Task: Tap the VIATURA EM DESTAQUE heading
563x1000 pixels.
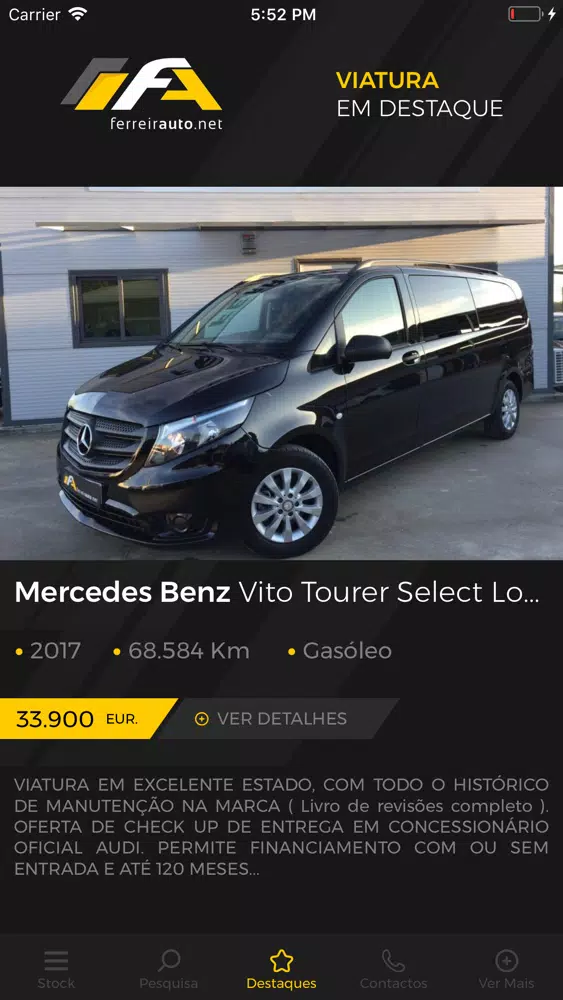Action: pos(420,94)
